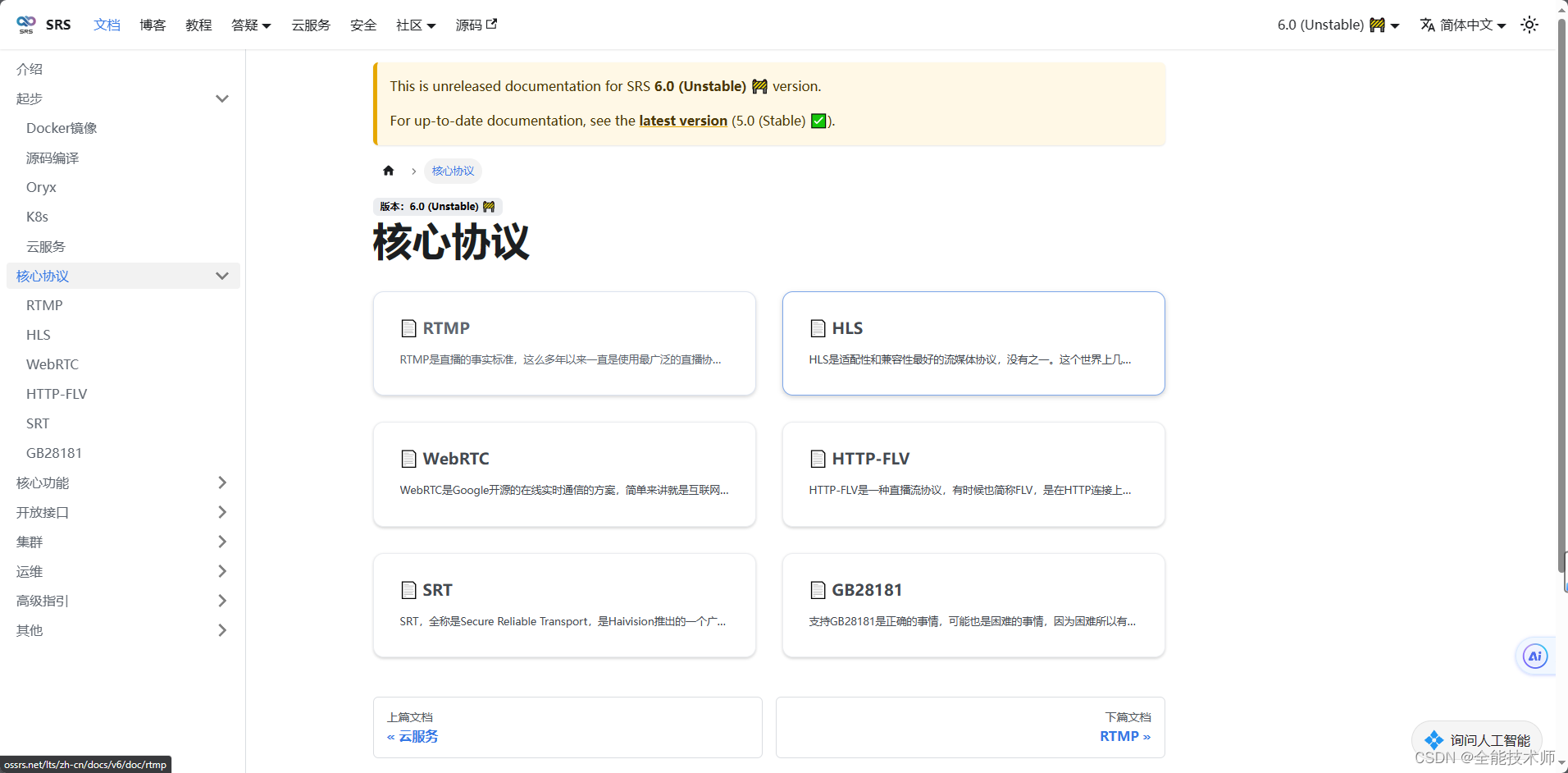Click the RTMP card document icon
The height and width of the screenshot is (773, 1568).
point(408,328)
